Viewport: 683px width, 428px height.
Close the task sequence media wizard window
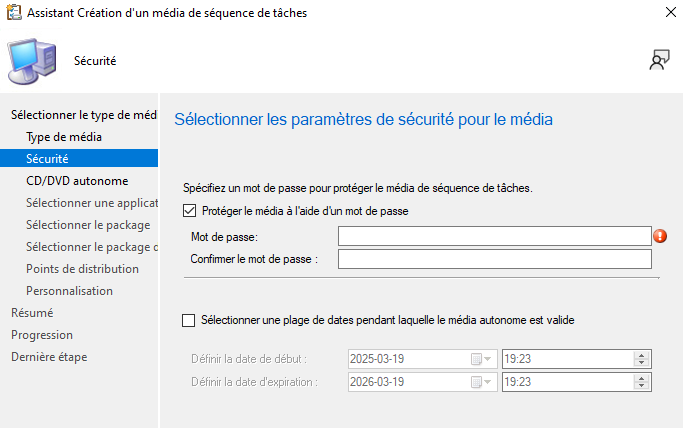point(667,13)
